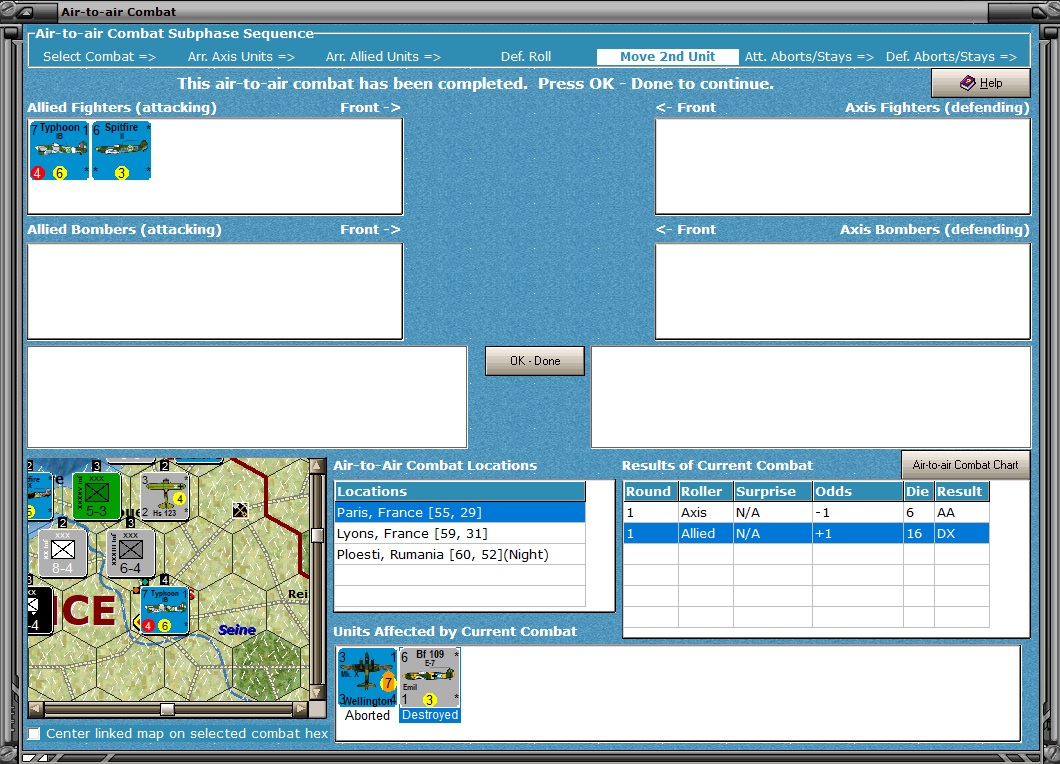Click the Odds column header
The height and width of the screenshot is (764, 1060).
(x=858, y=492)
